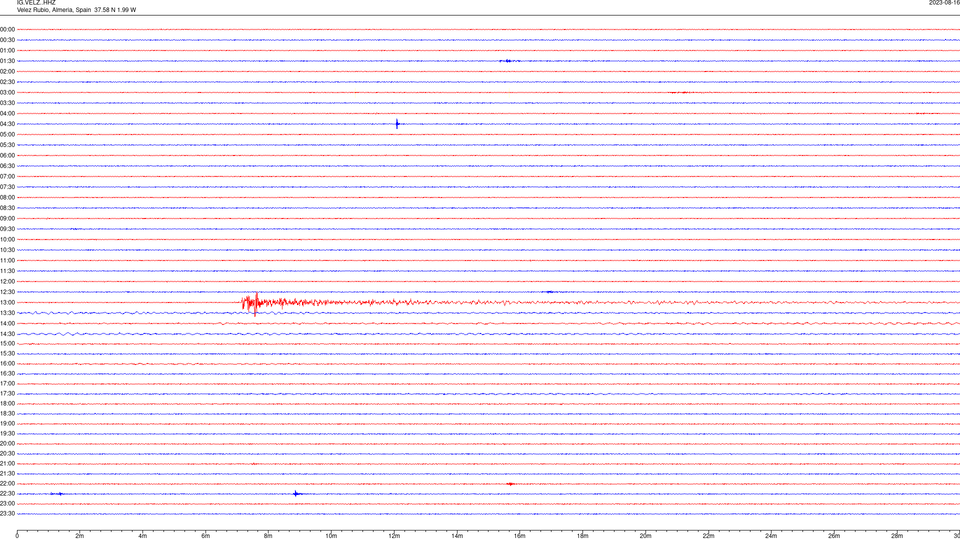Click the 06:00 trace time label

[7, 156]
